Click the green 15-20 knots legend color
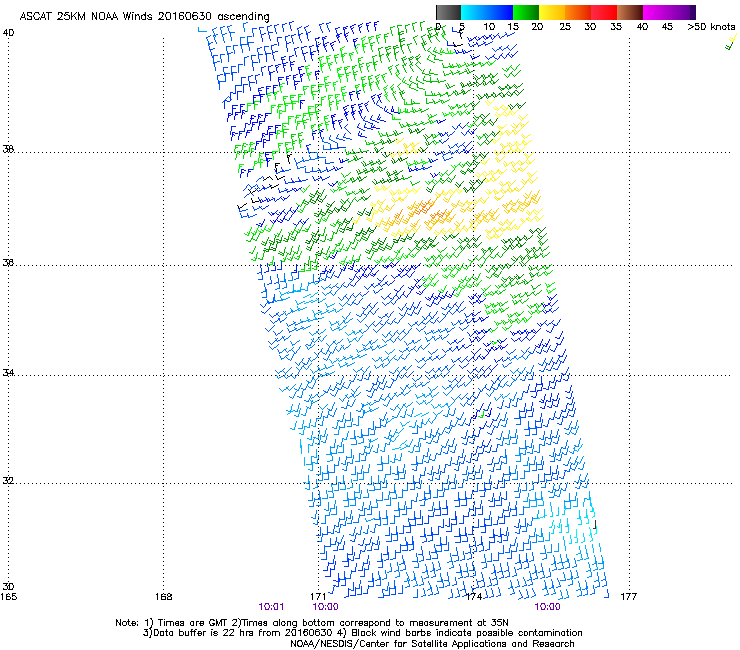Screen dimensions: 740x650 [x=526, y=12]
